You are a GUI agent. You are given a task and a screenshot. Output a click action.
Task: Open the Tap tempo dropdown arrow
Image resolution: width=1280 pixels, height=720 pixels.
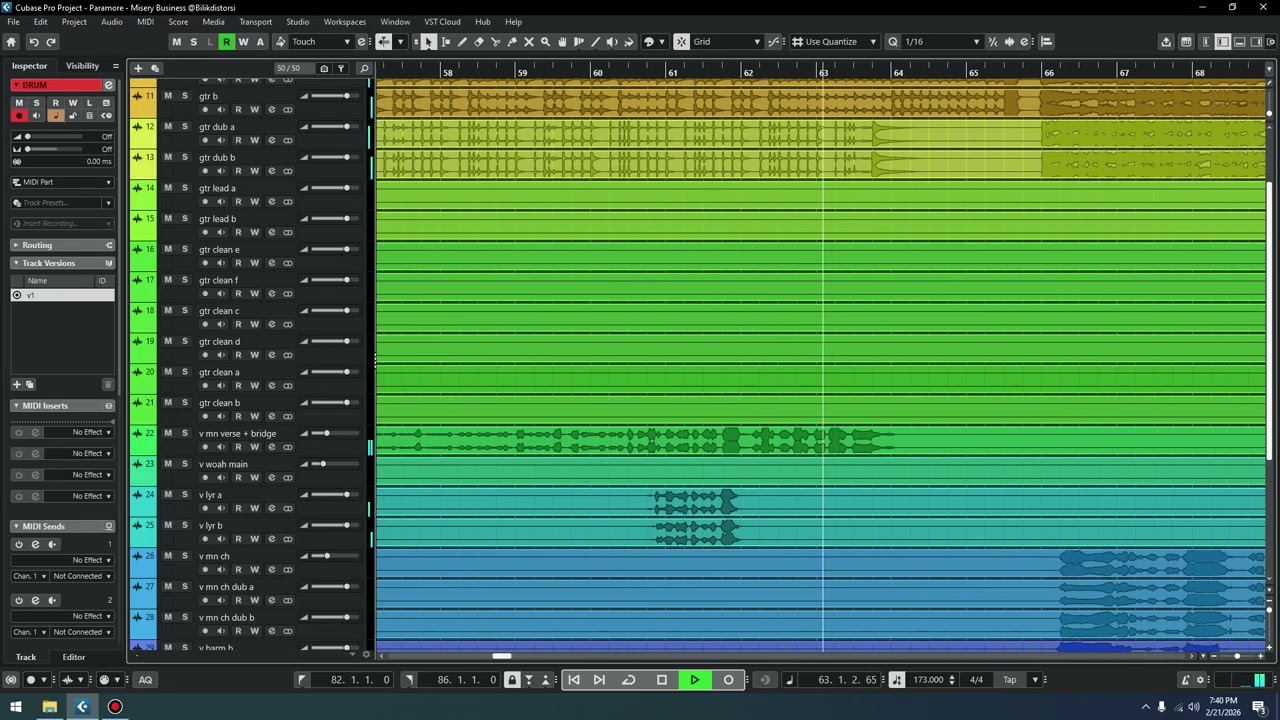coord(1035,680)
